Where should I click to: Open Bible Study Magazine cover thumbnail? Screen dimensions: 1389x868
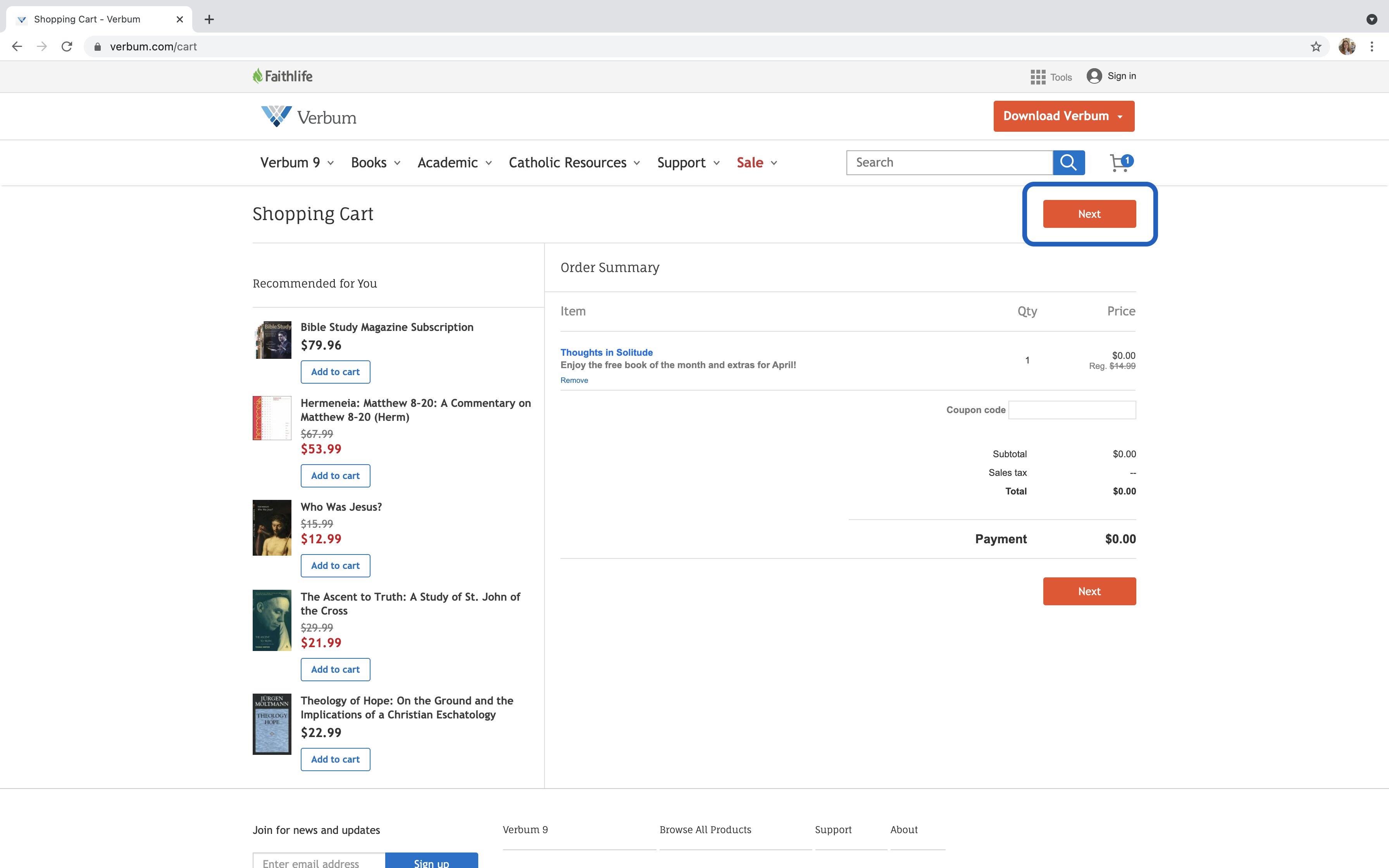272,340
